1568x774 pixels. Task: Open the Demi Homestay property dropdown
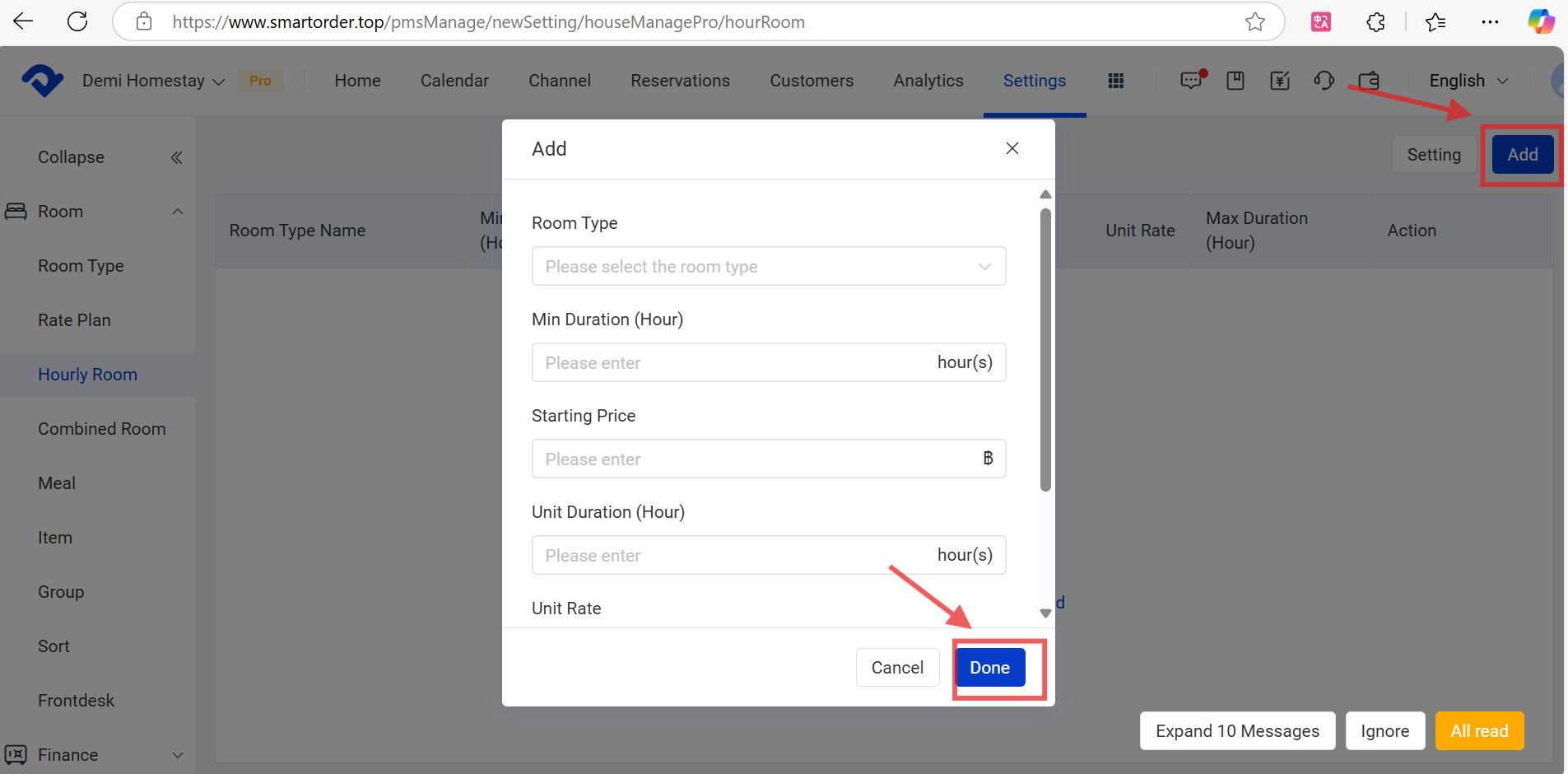click(153, 81)
